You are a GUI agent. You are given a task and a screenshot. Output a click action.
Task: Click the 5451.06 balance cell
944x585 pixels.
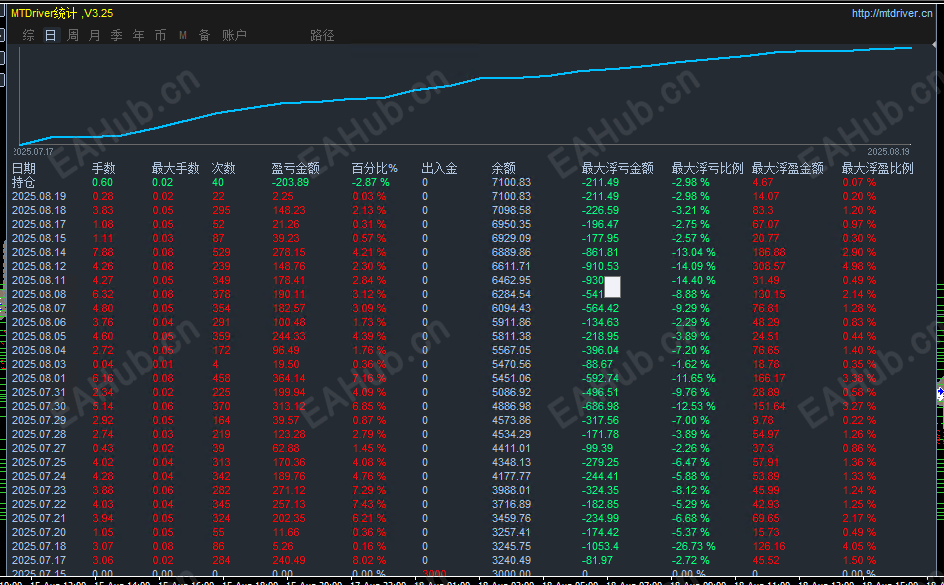tap(511, 379)
